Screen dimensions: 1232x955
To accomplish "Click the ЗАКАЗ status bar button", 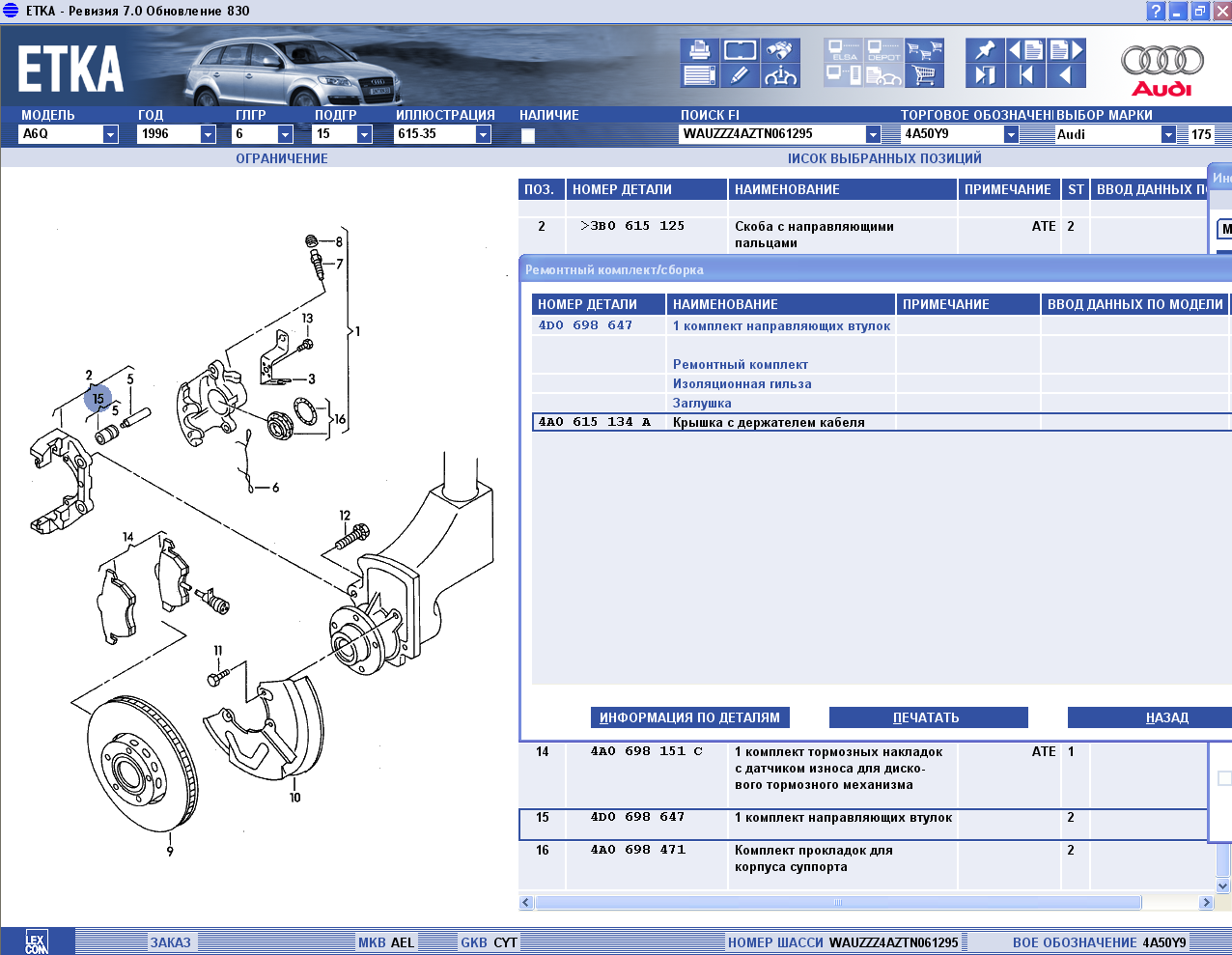I will (x=170, y=942).
